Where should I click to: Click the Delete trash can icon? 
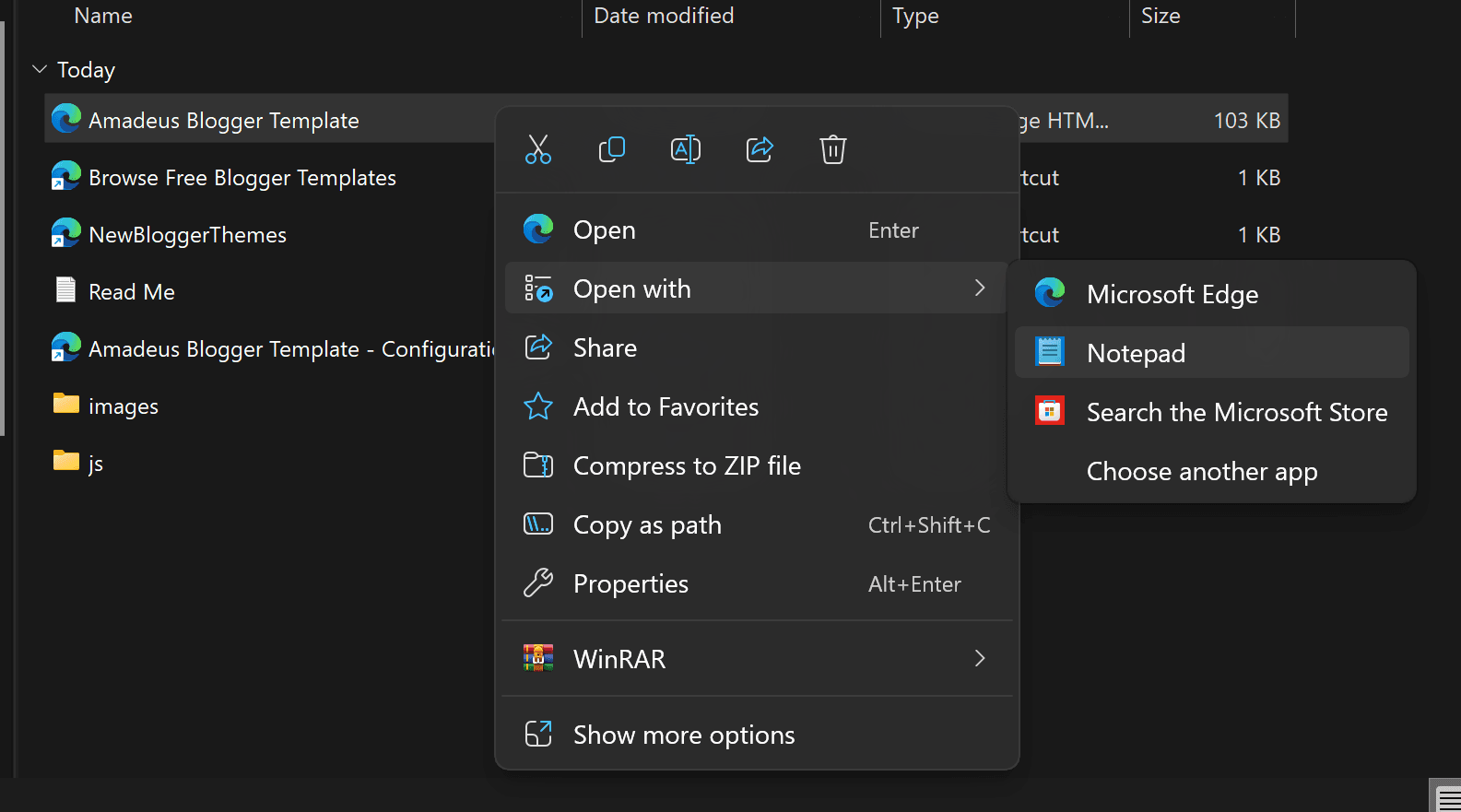click(x=833, y=149)
